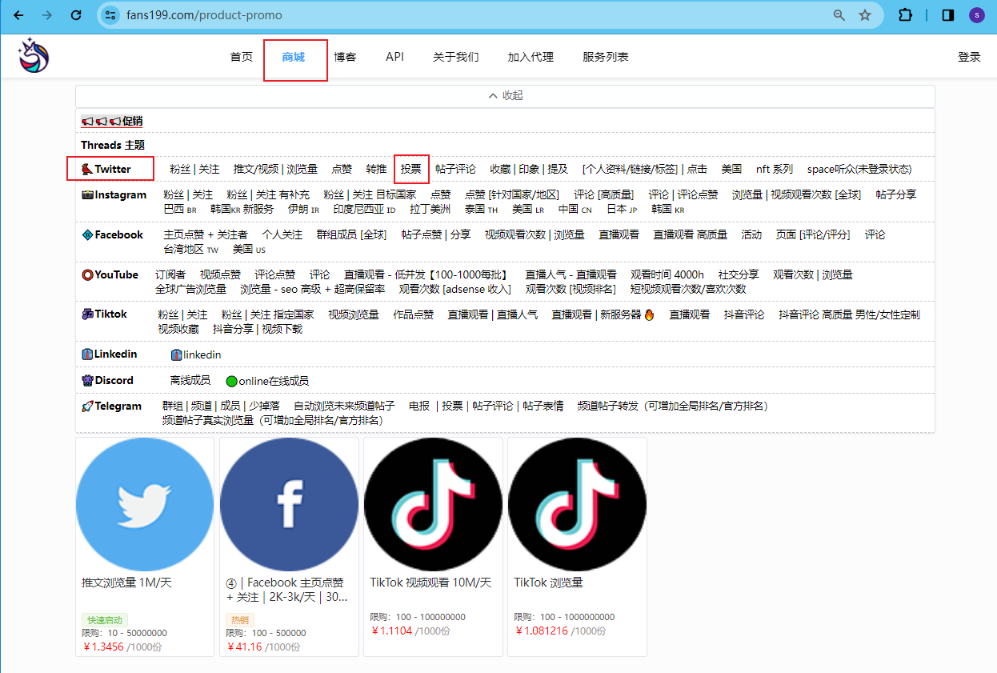
Task: Open the 服务列表 nav item
Action: pos(605,57)
